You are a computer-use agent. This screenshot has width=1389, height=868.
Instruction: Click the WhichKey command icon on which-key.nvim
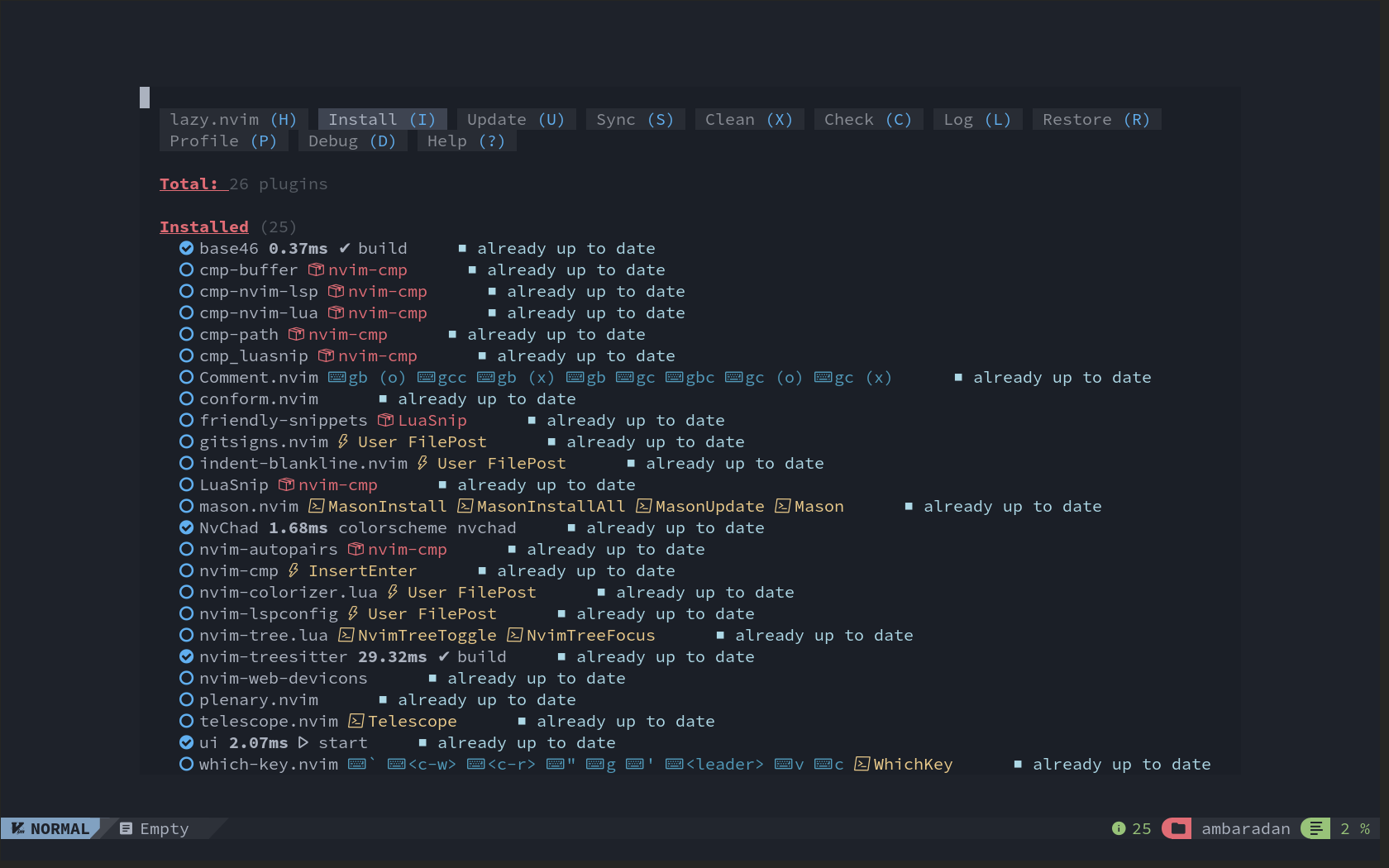point(862,764)
